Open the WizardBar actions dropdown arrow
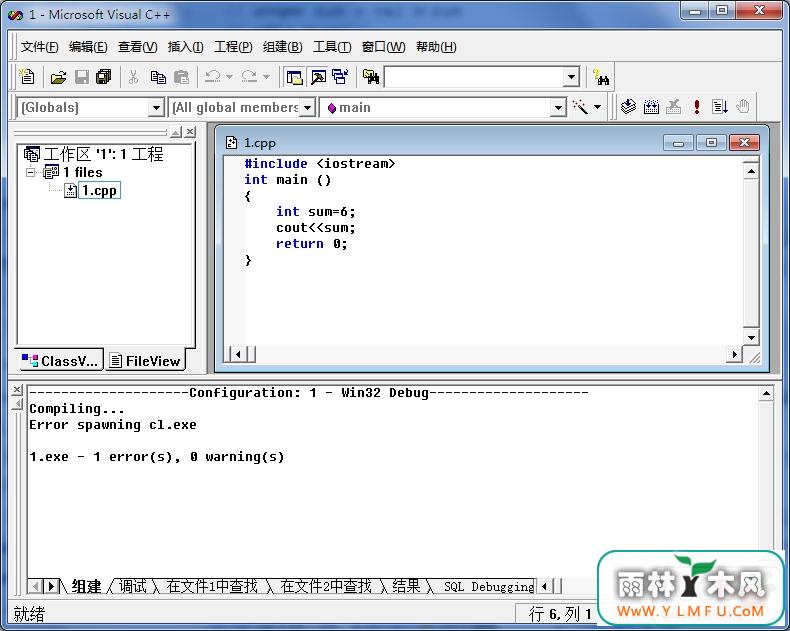This screenshot has width=790, height=631. point(598,107)
